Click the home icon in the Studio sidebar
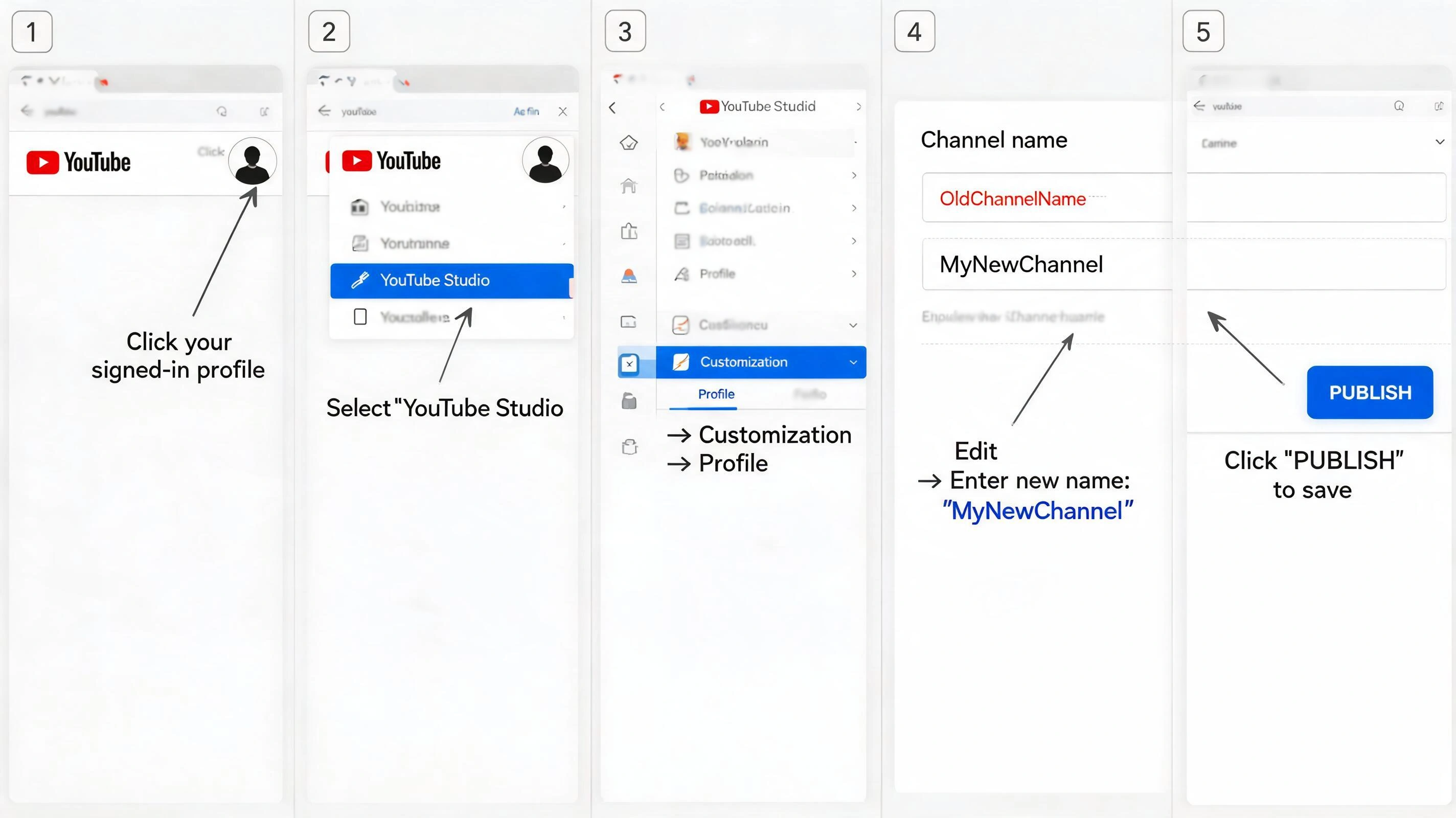Image resolution: width=1456 pixels, height=818 pixels. [x=628, y=186]
